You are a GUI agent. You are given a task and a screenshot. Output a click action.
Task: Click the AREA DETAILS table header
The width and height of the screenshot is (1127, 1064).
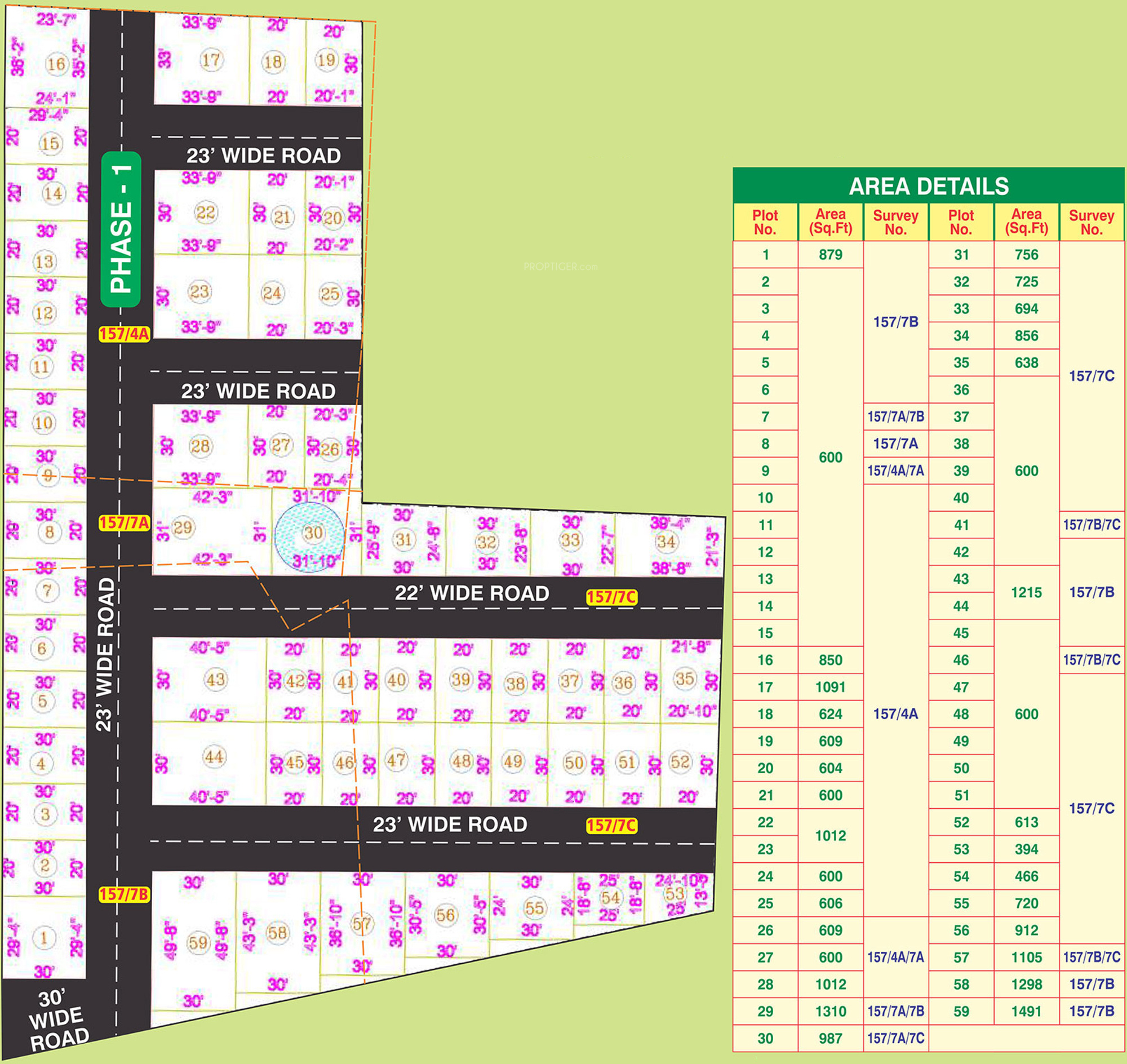click(x=929, y=186)
